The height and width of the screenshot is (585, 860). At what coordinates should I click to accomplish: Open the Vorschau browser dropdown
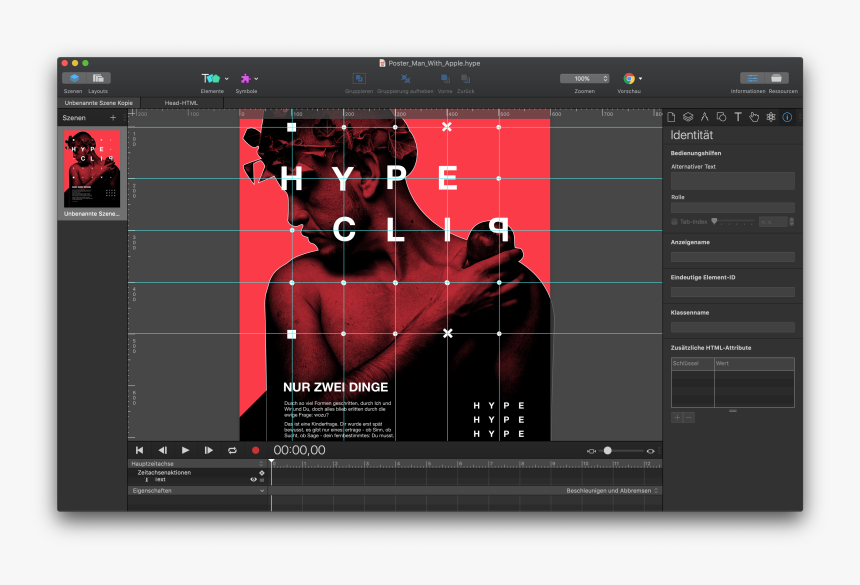(x=631, y=78)
